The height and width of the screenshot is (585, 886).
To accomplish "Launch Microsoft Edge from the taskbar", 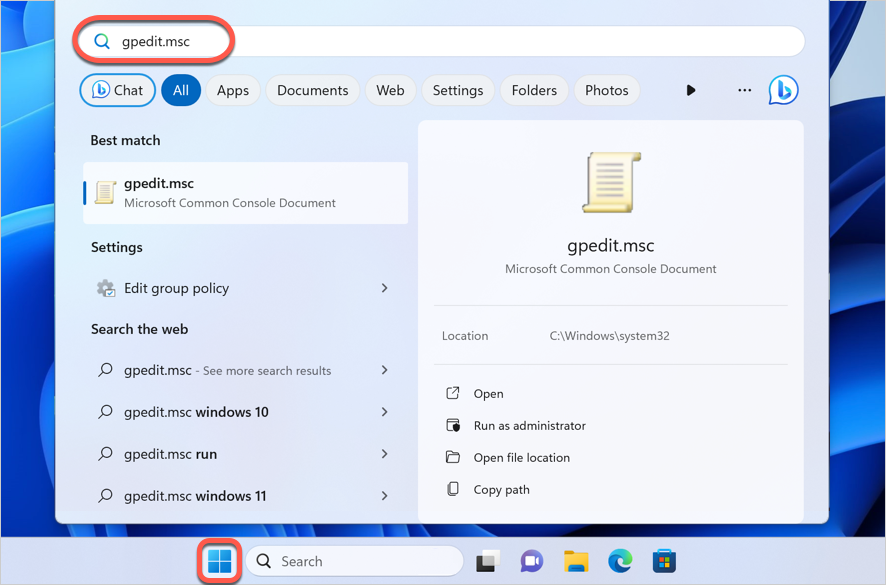I will pyautogui.click(x=620, y=561).
